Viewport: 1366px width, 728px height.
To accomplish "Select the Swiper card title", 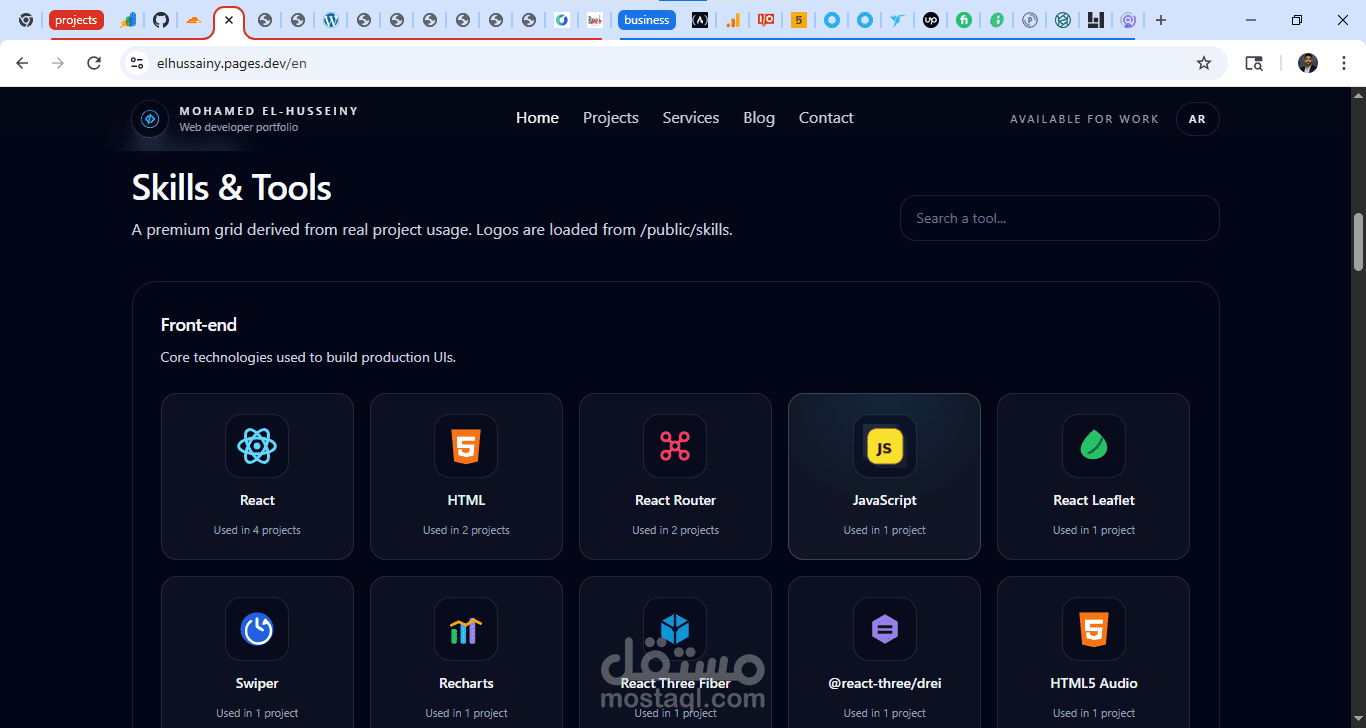I will coord(257,683).
